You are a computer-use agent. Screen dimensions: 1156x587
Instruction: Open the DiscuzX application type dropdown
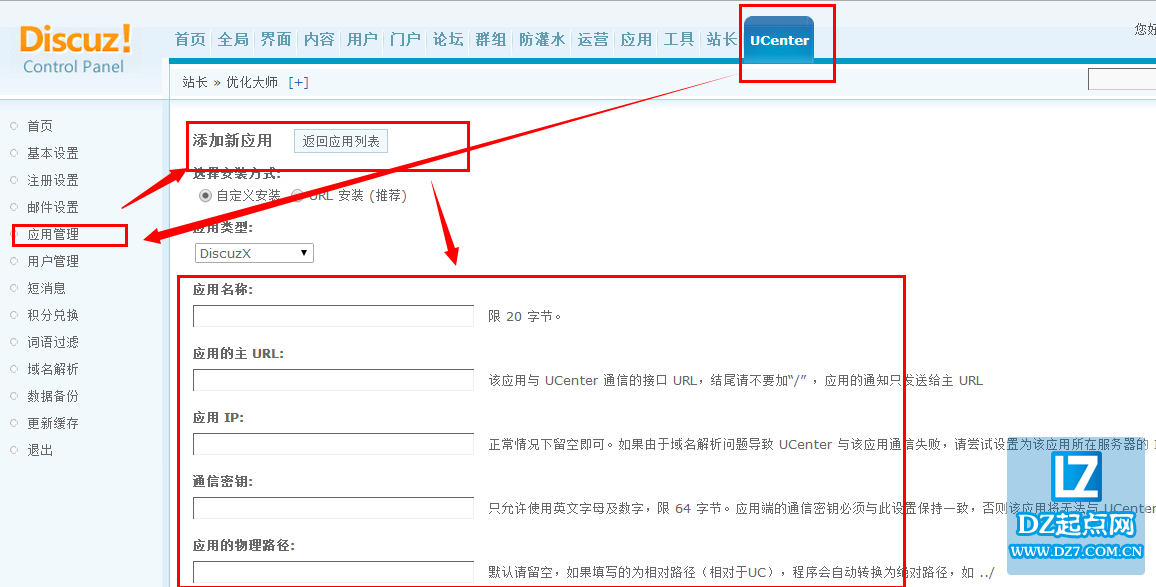pos(254,253)
